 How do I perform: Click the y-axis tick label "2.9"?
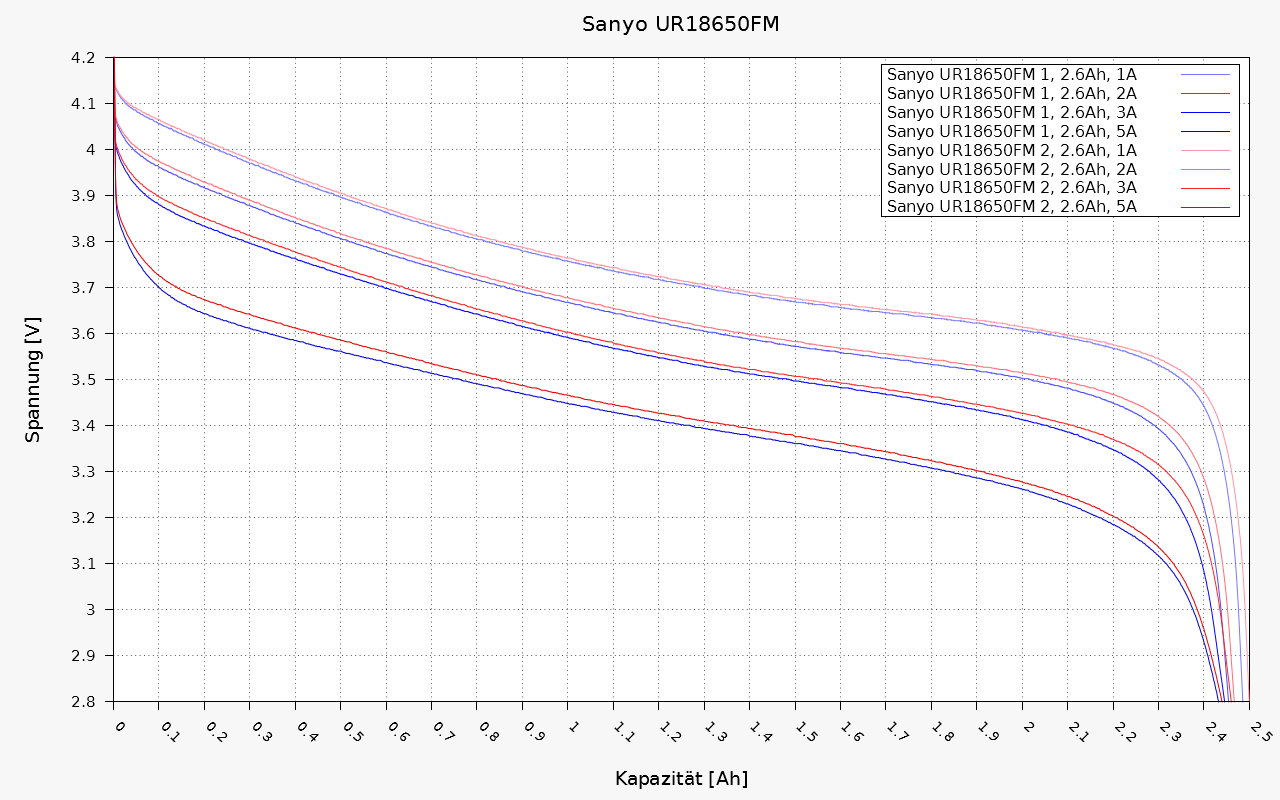click(x=82, y=656)
